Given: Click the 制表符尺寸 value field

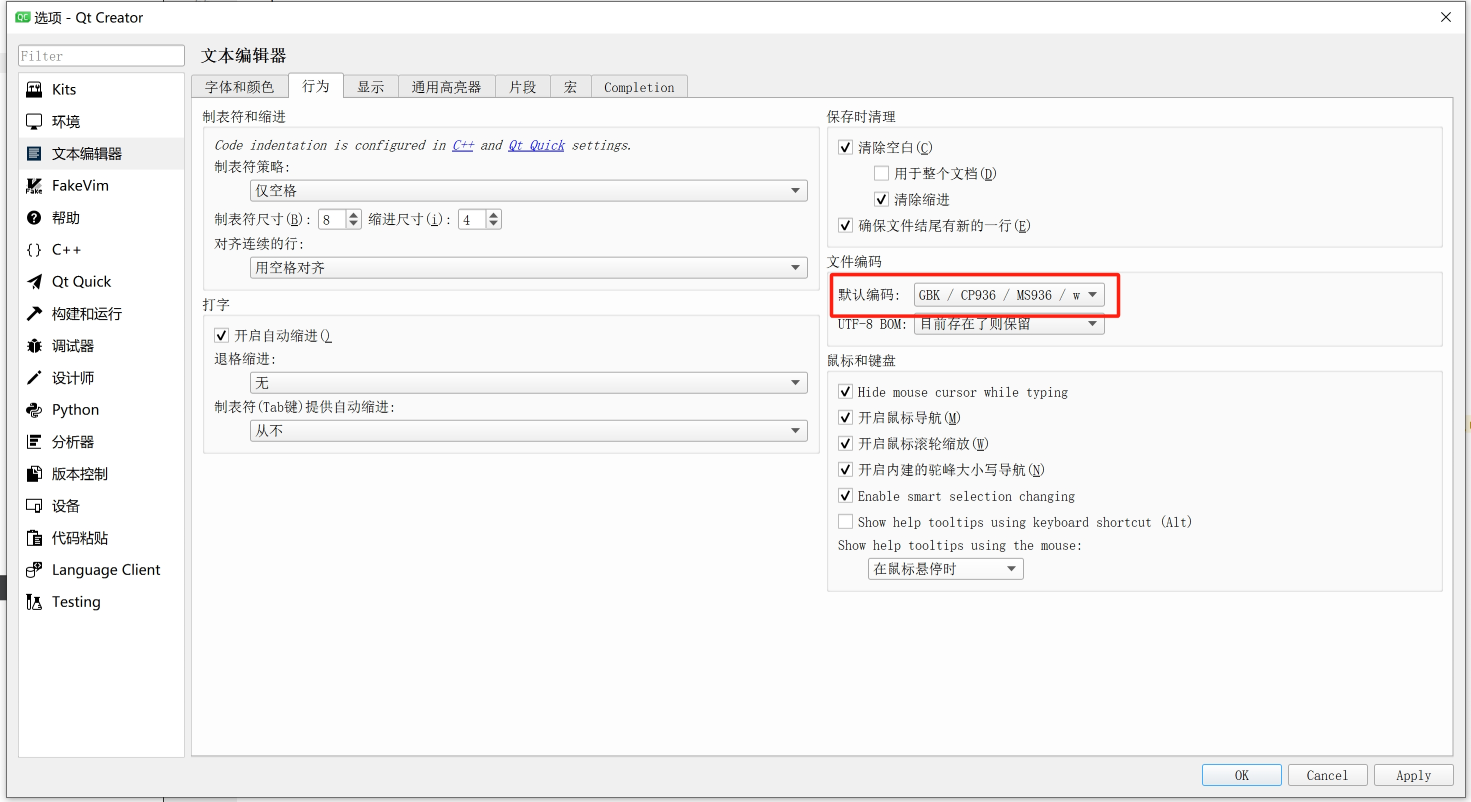Looking at the screenshot, I should pos(332,219).
